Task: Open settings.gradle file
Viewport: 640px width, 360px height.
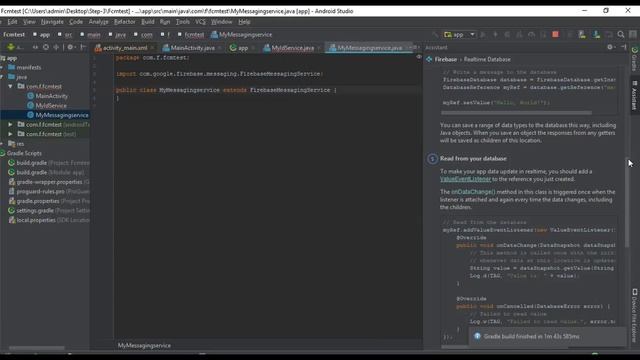Action: click(x=49, y=211)
